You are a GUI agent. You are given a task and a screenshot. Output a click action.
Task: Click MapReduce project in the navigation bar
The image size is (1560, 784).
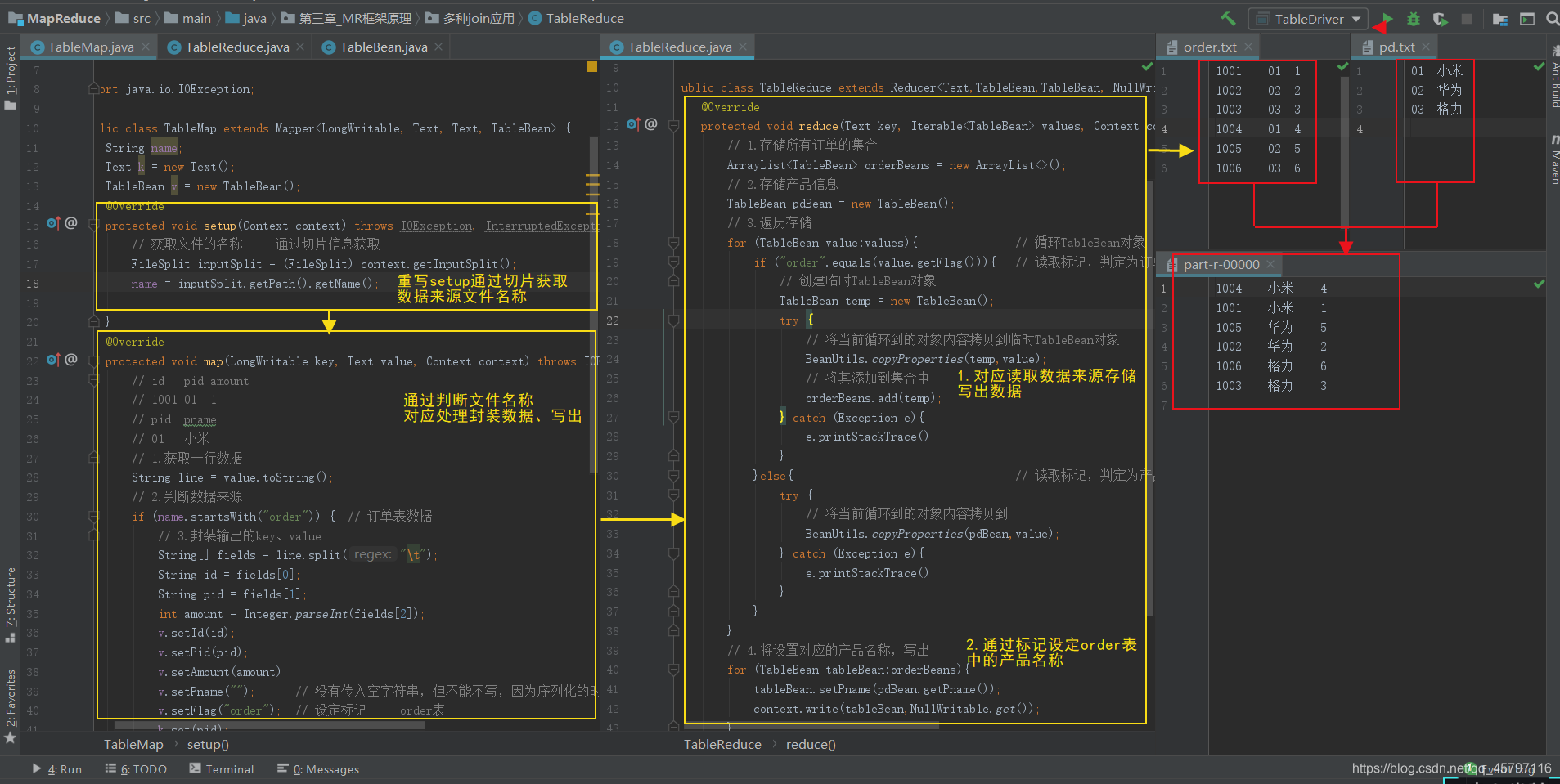55,18
